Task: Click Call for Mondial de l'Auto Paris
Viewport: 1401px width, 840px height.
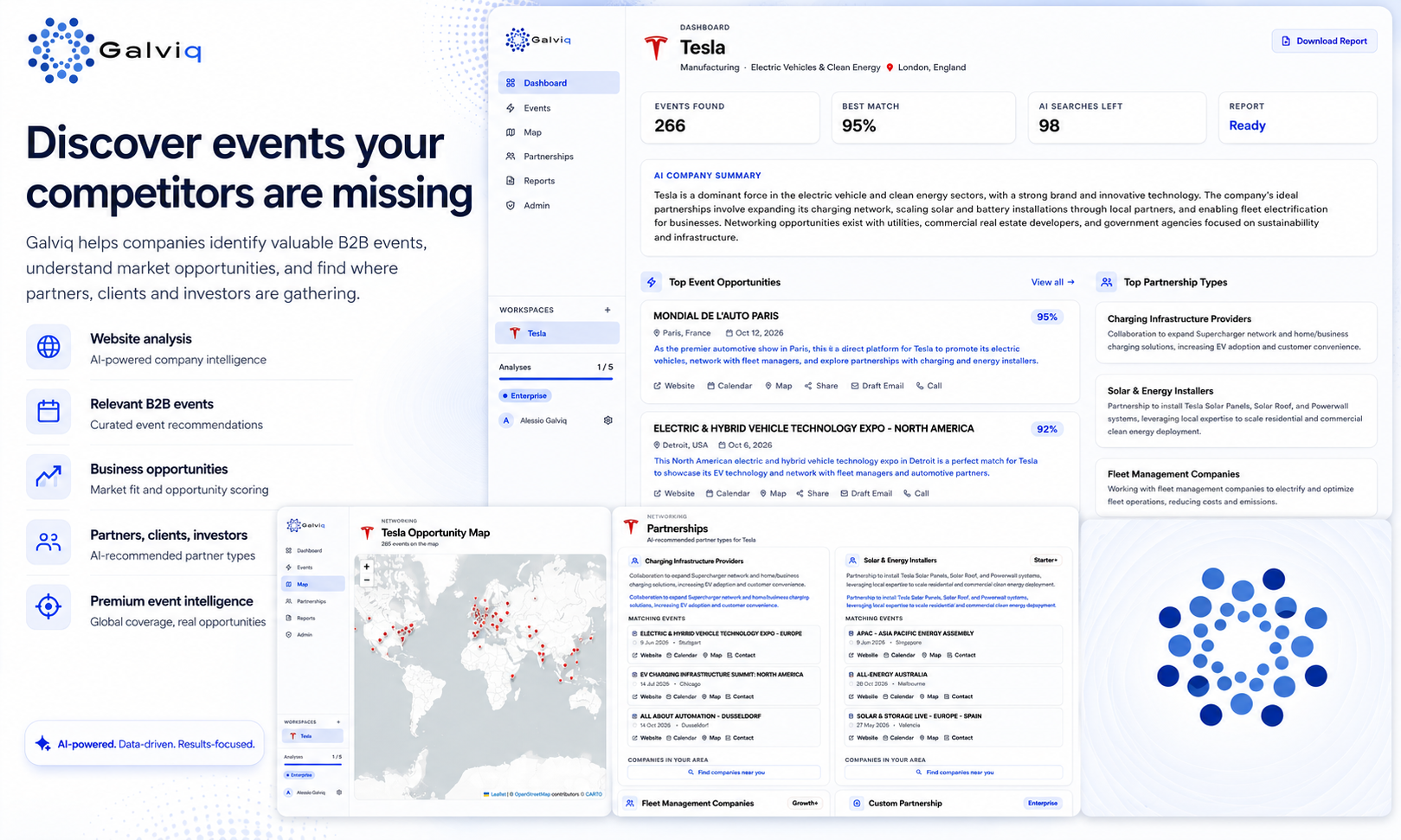Action: (929, 386)
